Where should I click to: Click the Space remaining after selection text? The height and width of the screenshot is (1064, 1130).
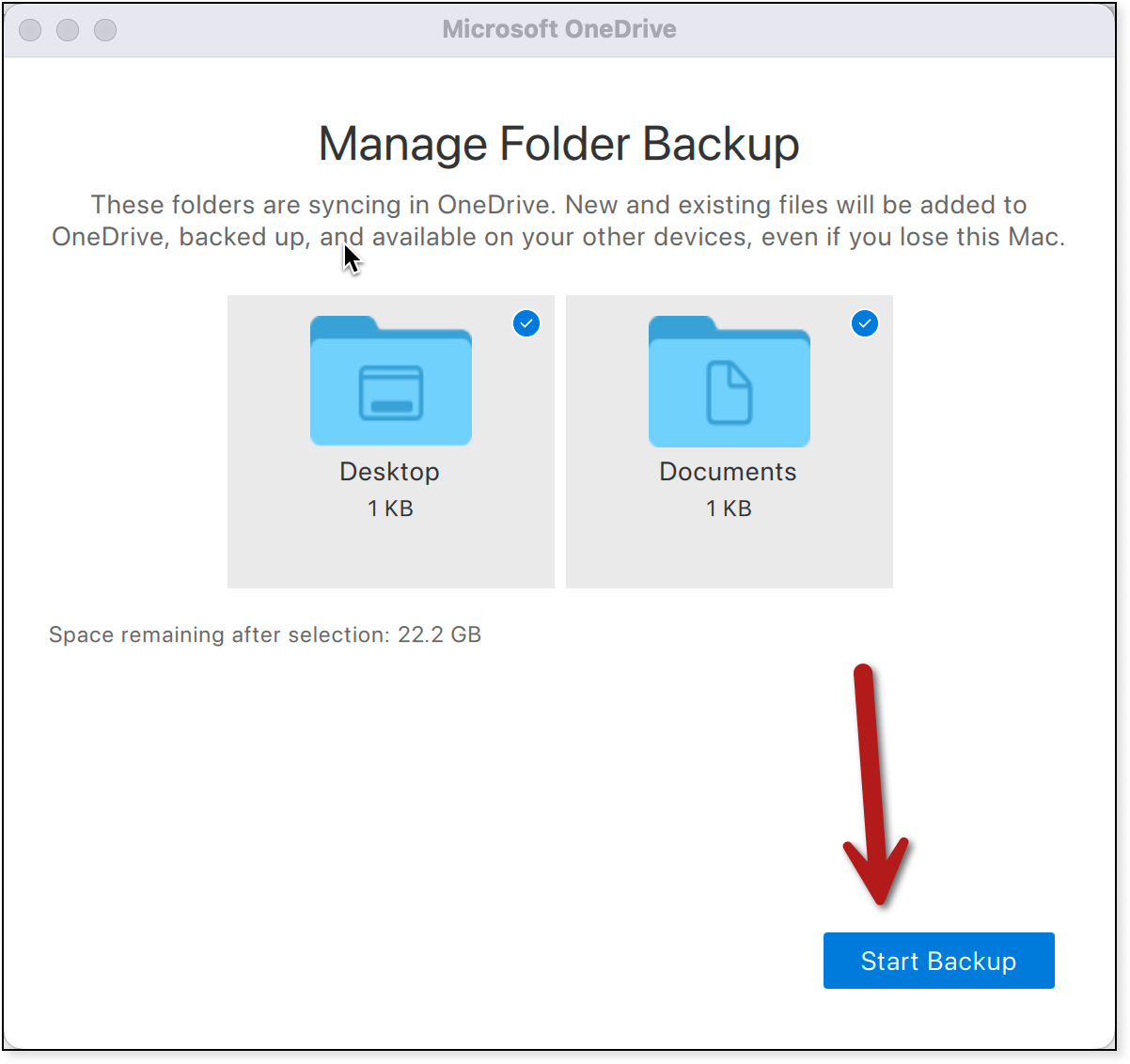coord(218,634)
